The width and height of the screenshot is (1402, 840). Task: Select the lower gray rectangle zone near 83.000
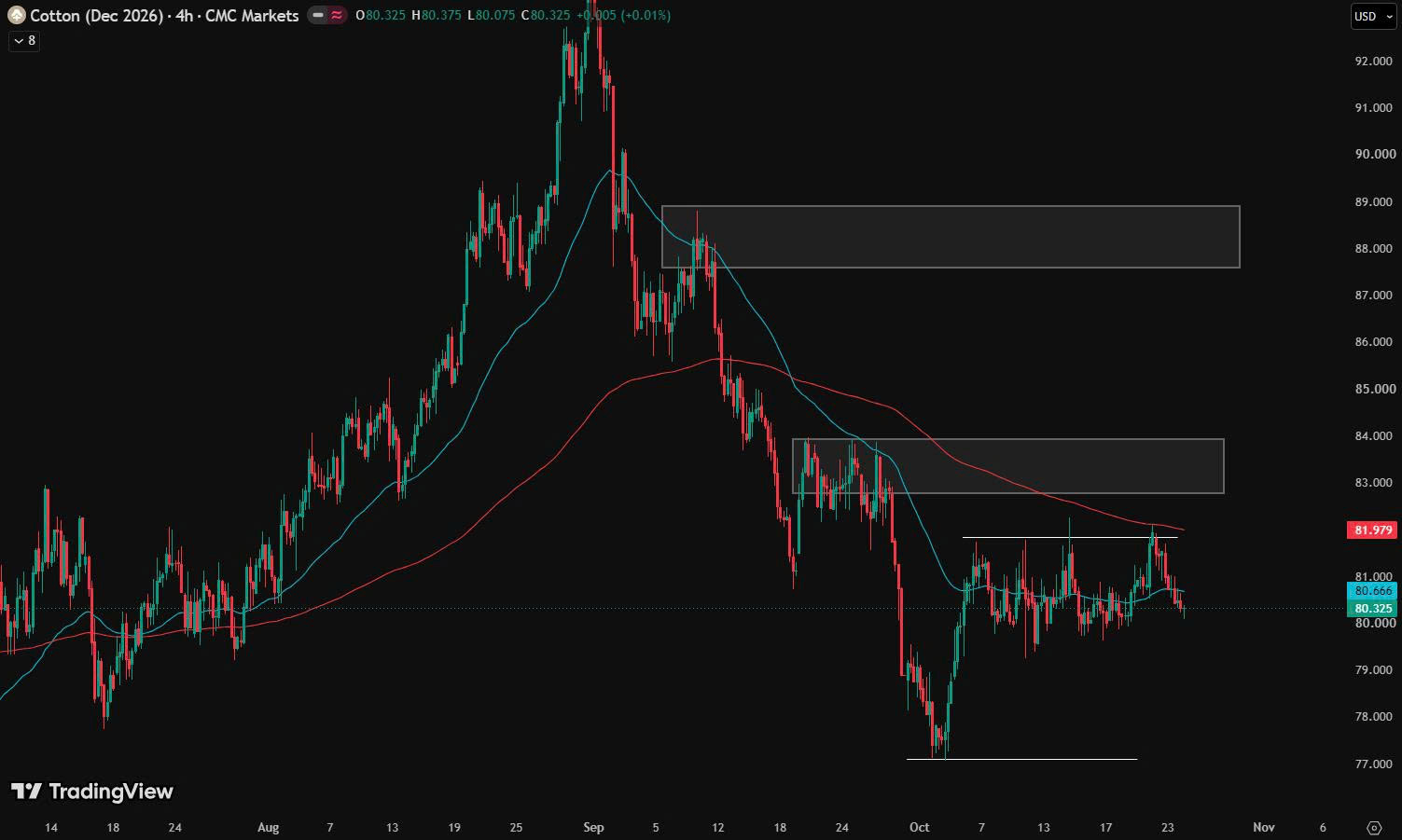pyautogui.click(x=1008, y=466)
